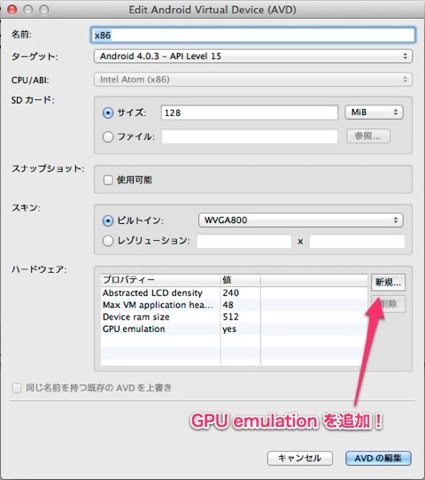The height and width of the screenshot is (480, 425).
Task: Click the cancel (キャンセル) button
Action: click(300, 458)
